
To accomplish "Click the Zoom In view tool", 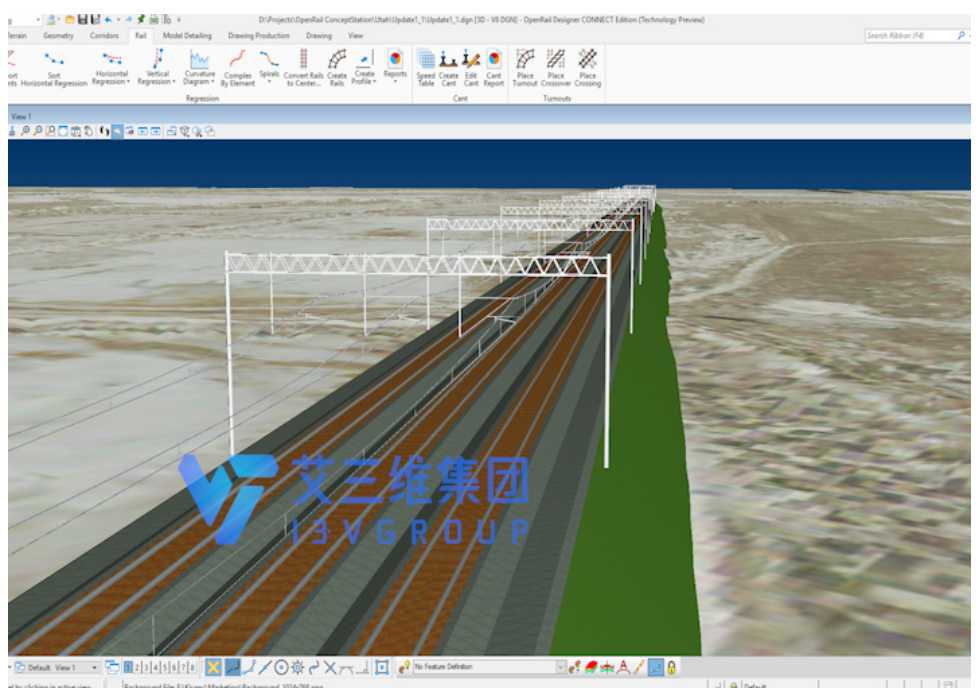I will pos(25,131).
